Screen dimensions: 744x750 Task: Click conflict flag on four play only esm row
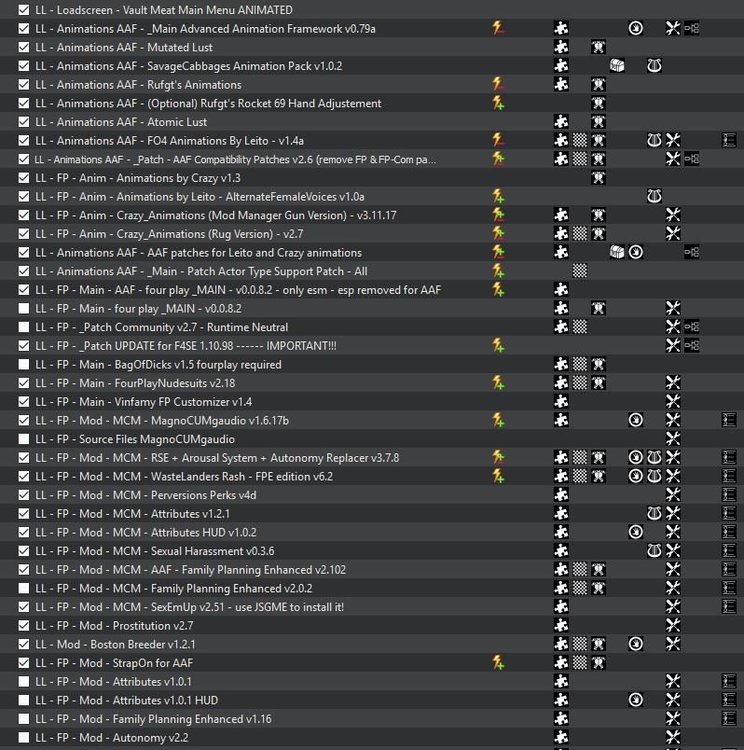[498, 289]
